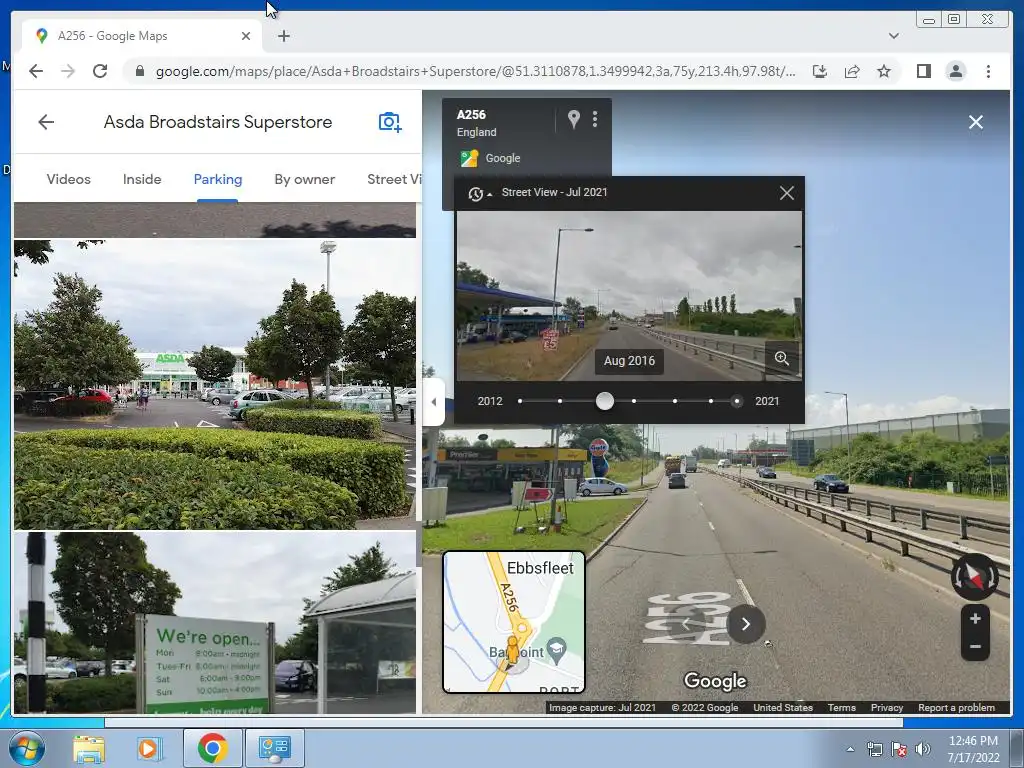
Task: Open the volume speaker tray icon
Action: 923,749
